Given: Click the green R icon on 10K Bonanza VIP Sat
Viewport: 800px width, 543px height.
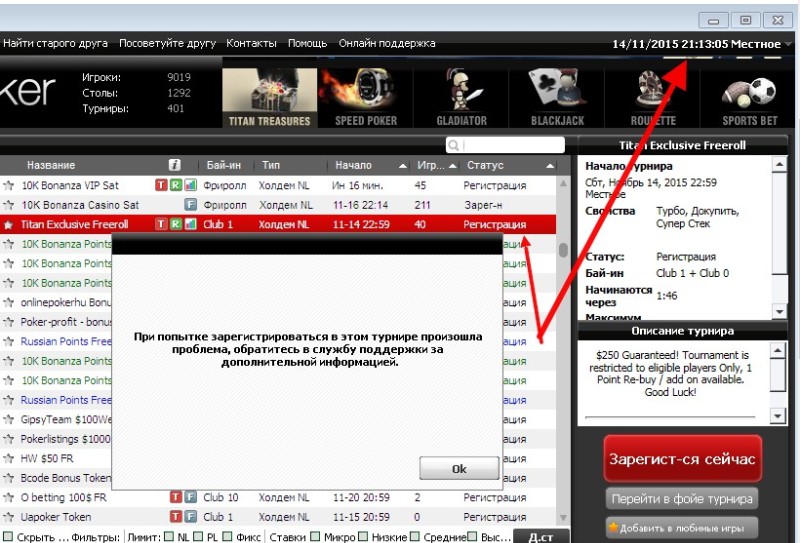Looking at the screenshot, I should click(176, 185).
